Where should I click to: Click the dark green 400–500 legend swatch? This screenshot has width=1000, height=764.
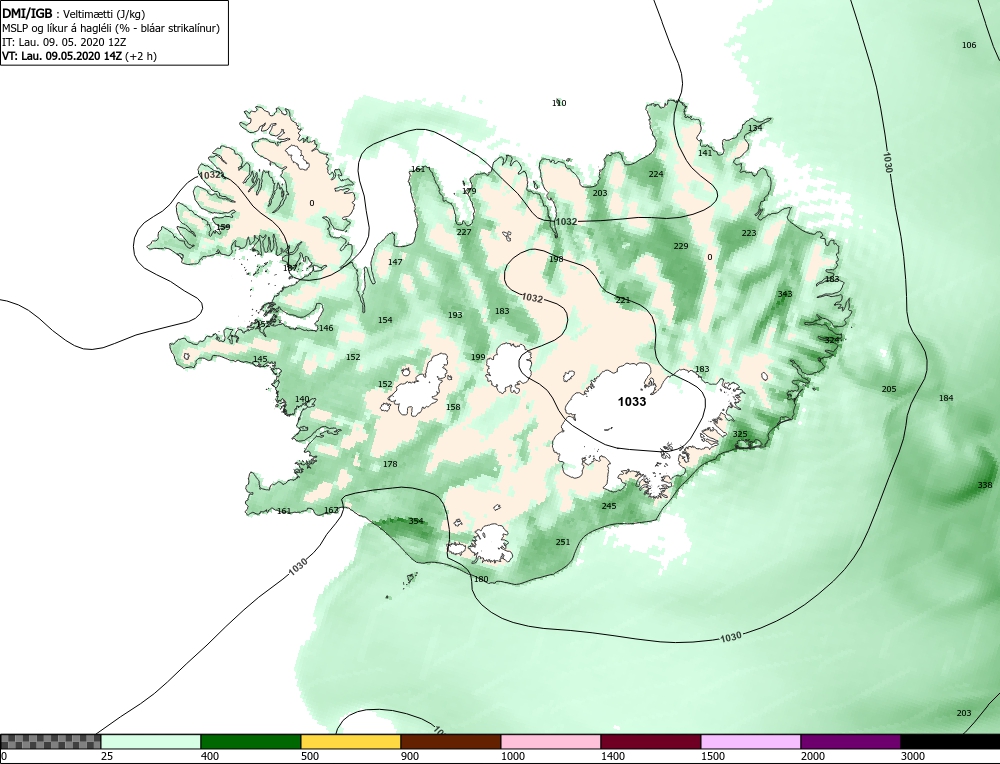251,741
